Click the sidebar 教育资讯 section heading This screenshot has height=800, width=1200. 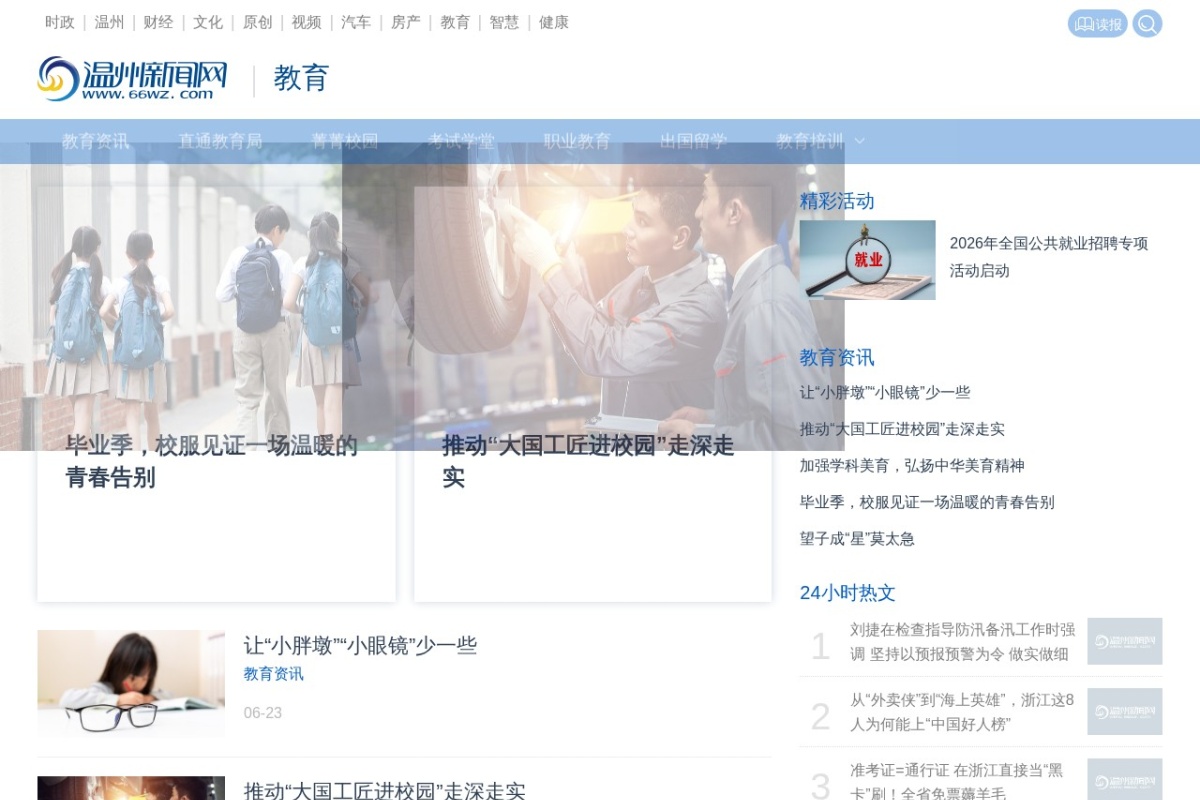pos(837,358)
